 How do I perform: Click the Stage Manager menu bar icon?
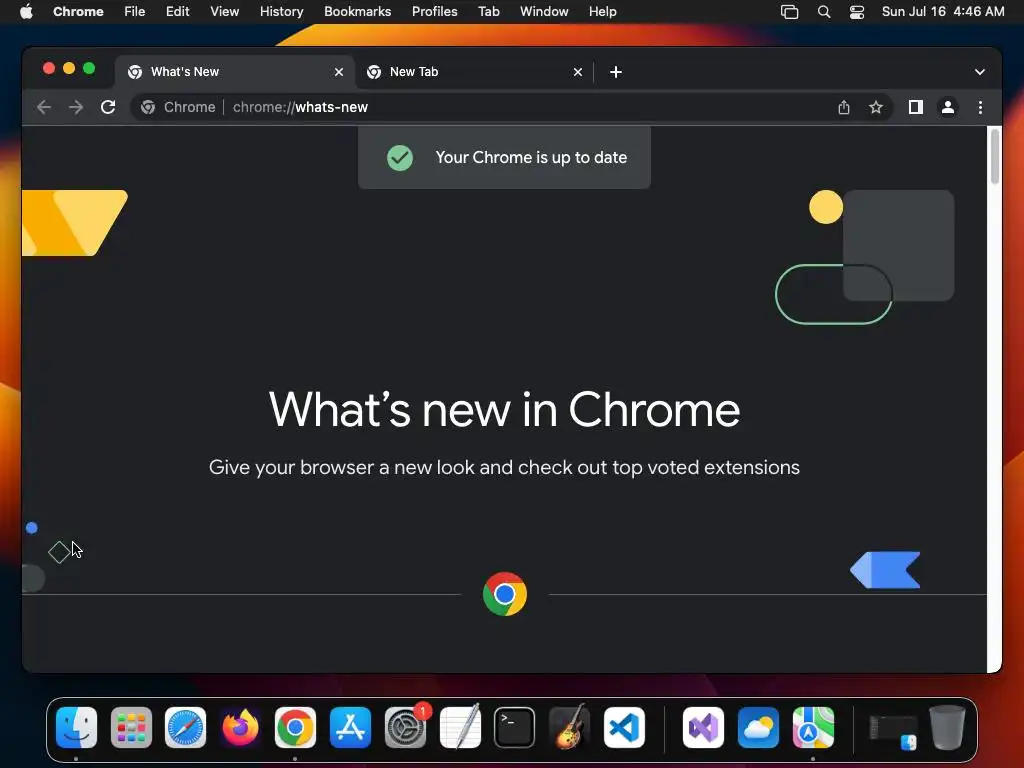(790, 12)
